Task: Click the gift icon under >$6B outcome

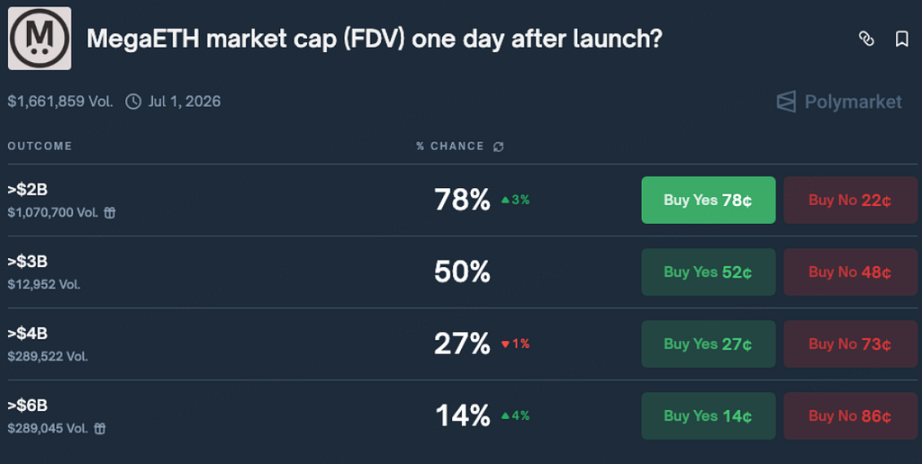Action: point(99,429)
